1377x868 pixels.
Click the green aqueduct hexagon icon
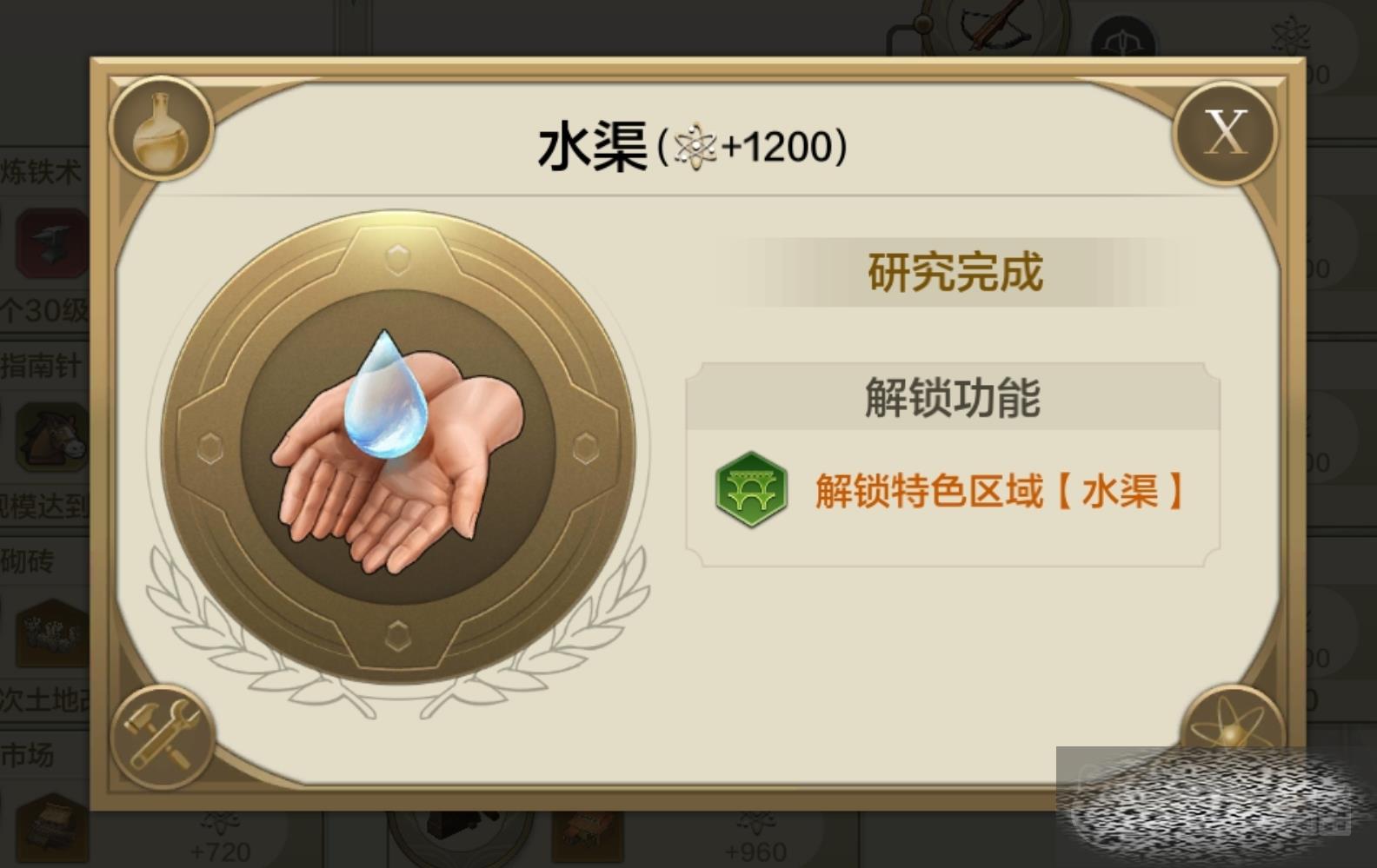click(x=751, y=490)
